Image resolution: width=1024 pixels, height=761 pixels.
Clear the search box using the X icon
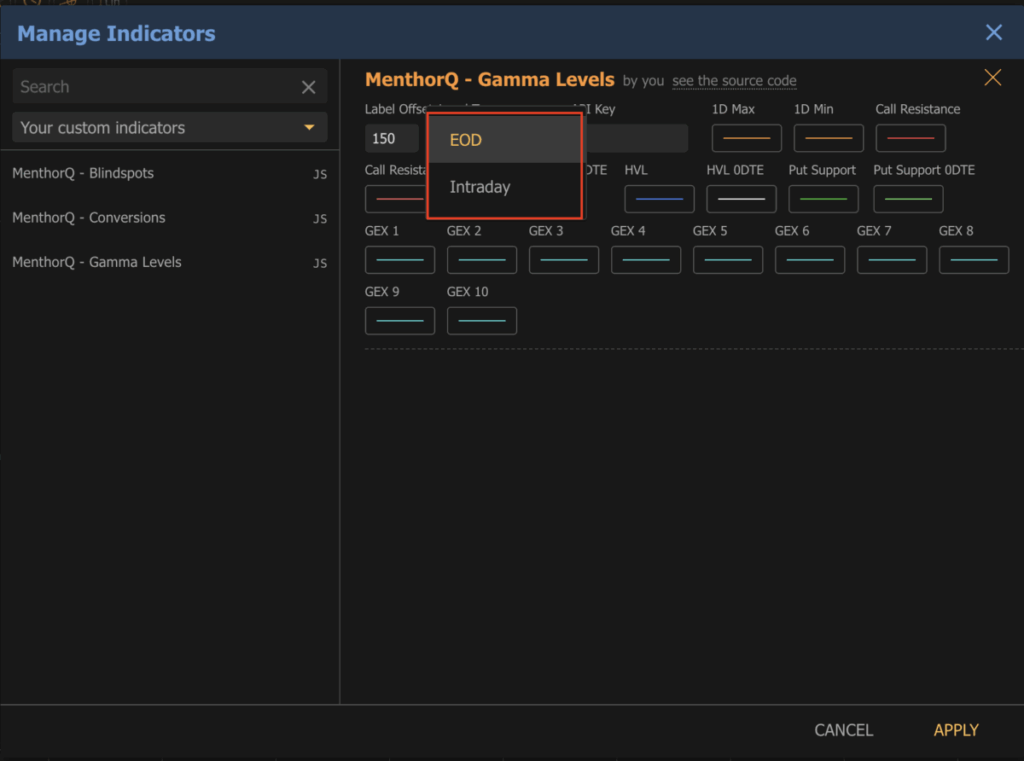(x=308, y=86)
